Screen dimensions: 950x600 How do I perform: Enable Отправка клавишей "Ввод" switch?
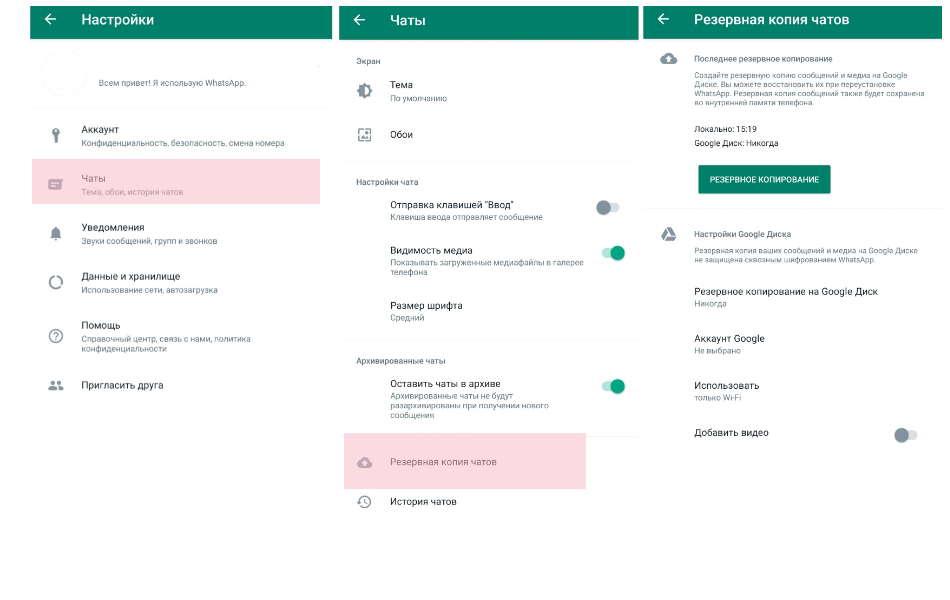click(608, 208)
